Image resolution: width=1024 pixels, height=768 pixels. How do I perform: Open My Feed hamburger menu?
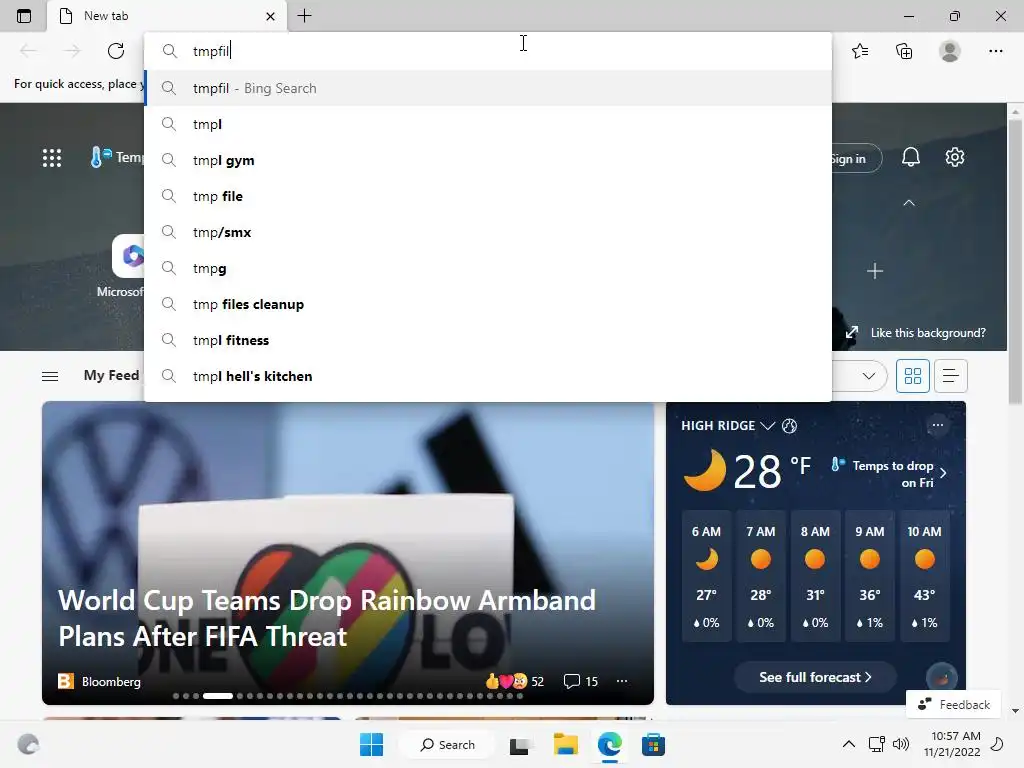pos(50,376)
